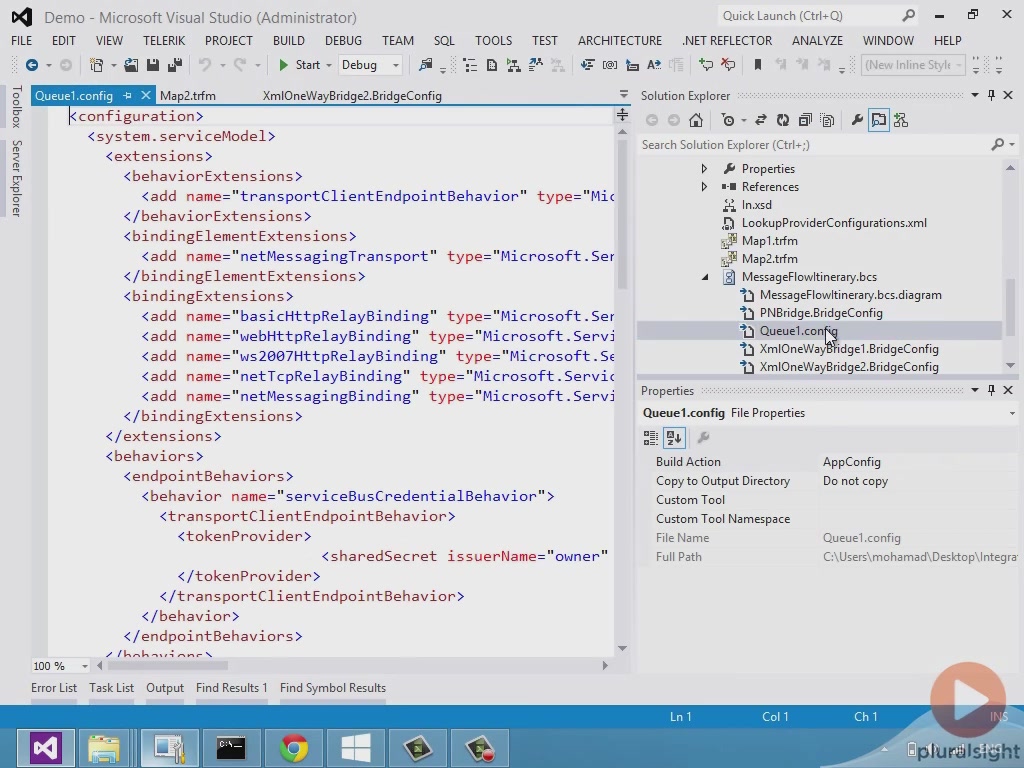
Task: Switch to the Map2.trfm editor tab
Action: click(x=187, y=96)
